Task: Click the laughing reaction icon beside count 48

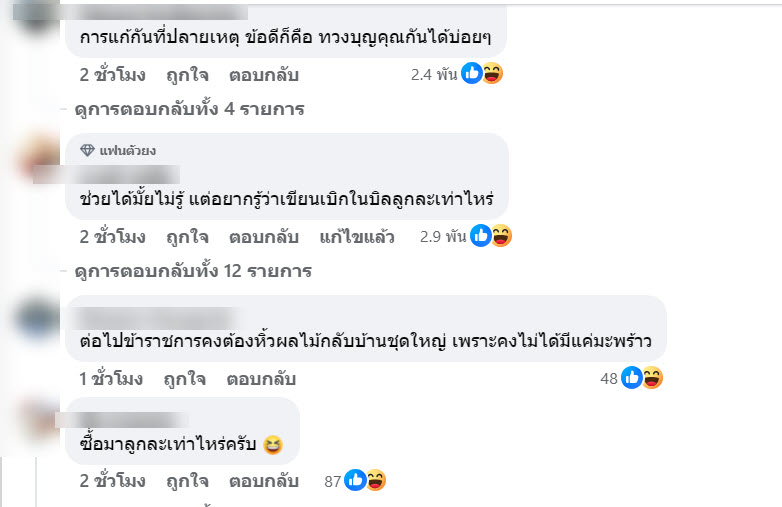Action: coord(652,378)
